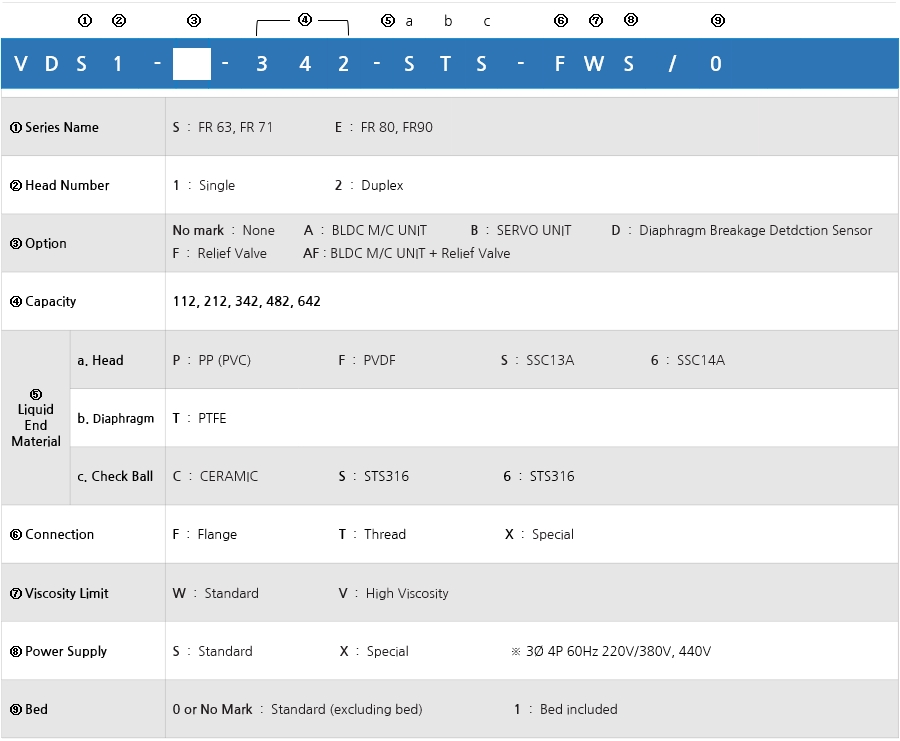The height and width of the screenshot is (741, 900).
Task: Click the circled 5 marker beside letter a
Action: point(388,20)
